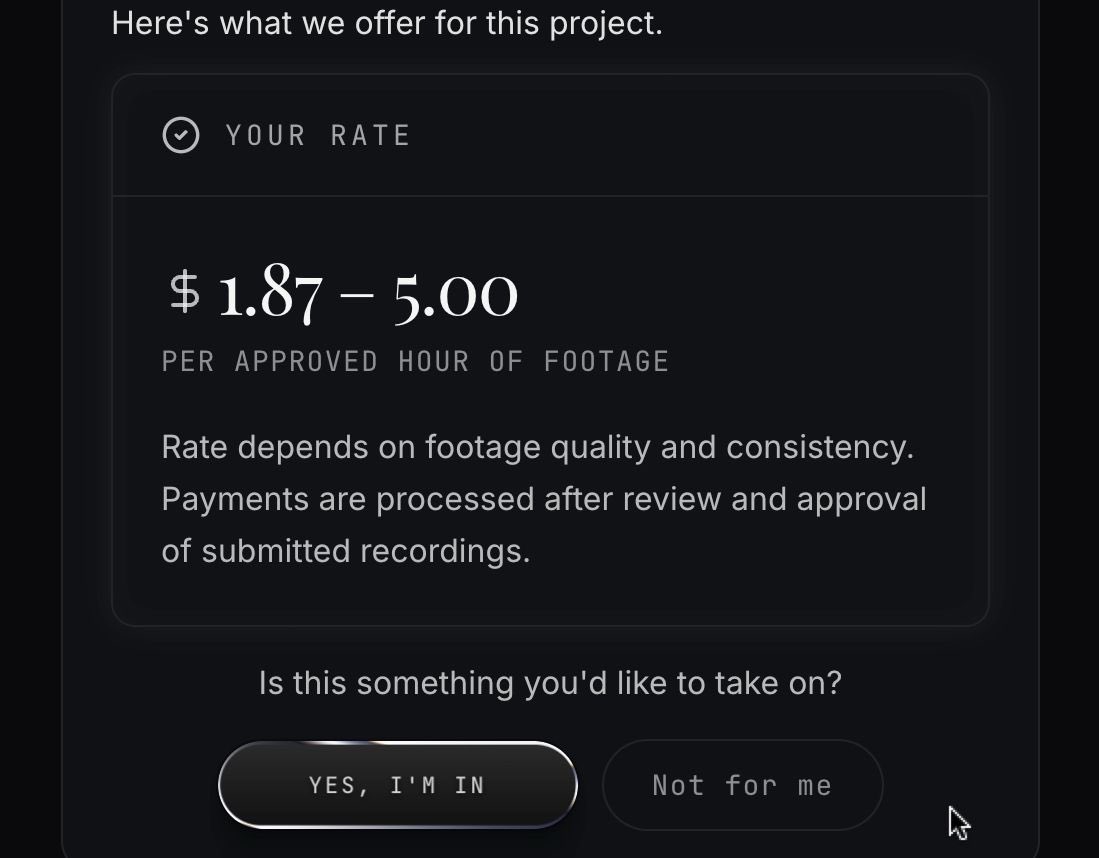Accept the offer with YES, I'M IN

[x=397, y=785]
